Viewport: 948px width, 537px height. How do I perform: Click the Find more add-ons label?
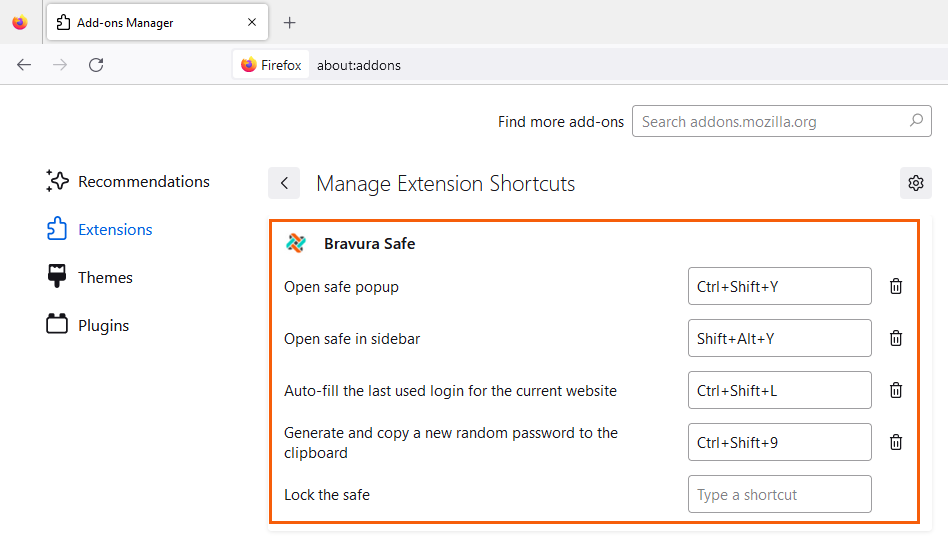tap(560, 122)
